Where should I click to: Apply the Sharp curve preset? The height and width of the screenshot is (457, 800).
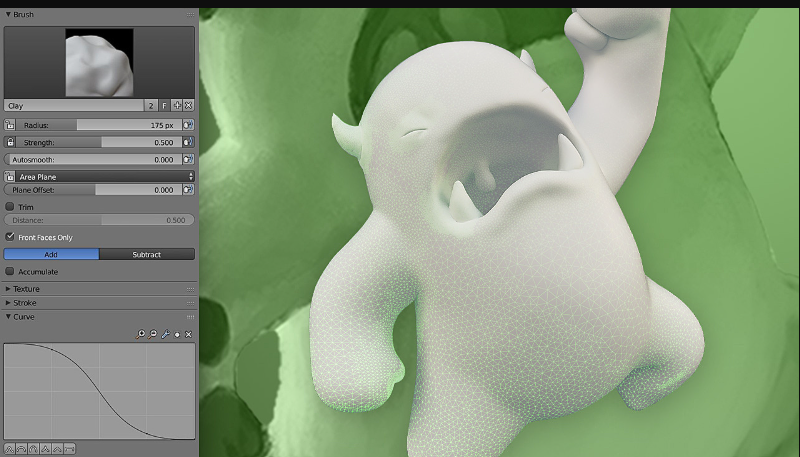pyautogui.click(x=45, y=449)
